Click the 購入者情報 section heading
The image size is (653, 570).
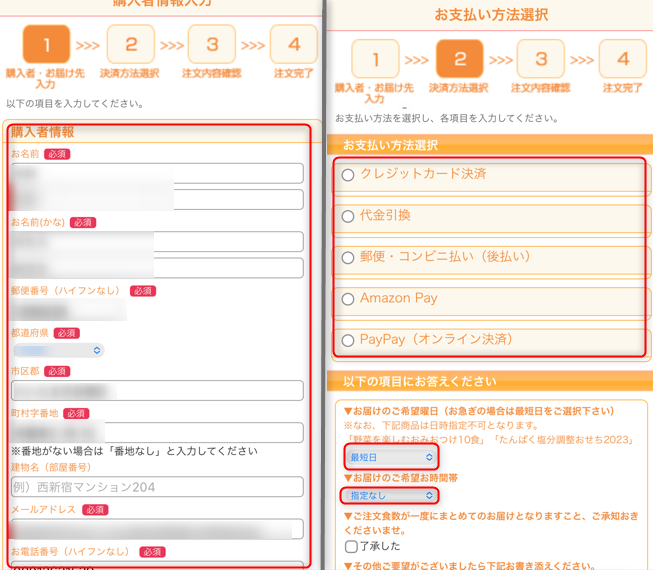tap(42, 132)
